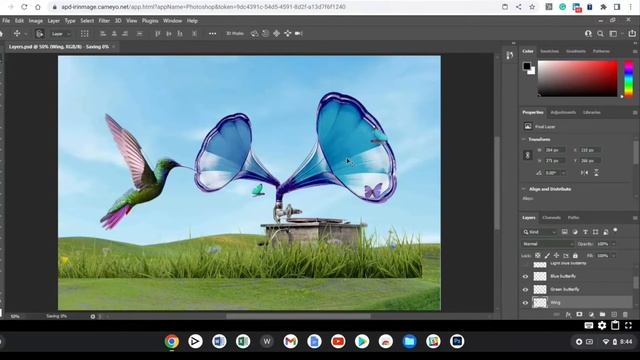This screenshot has height=360, width=640.
Task: Click the 3D rotate mode icon
Action: click(255, 33)
